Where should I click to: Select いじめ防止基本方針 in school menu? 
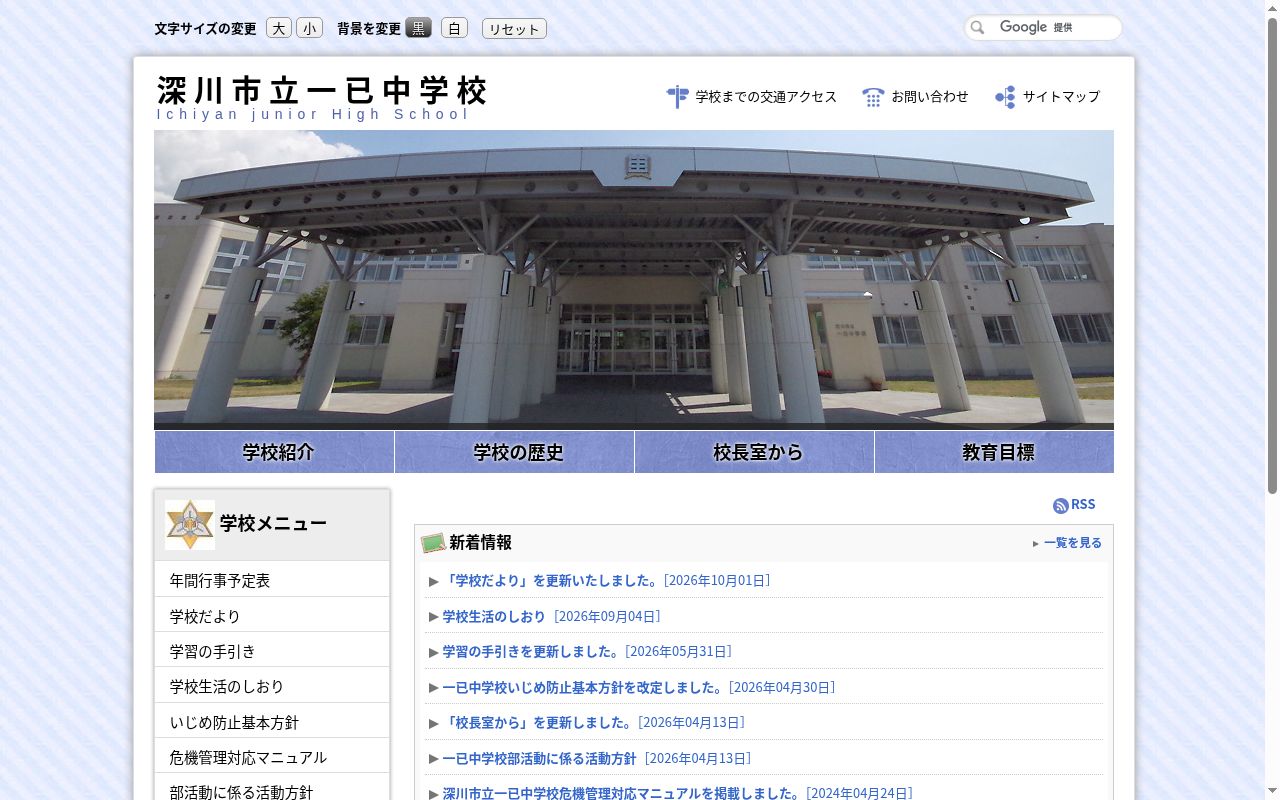[x=272, y=722]
